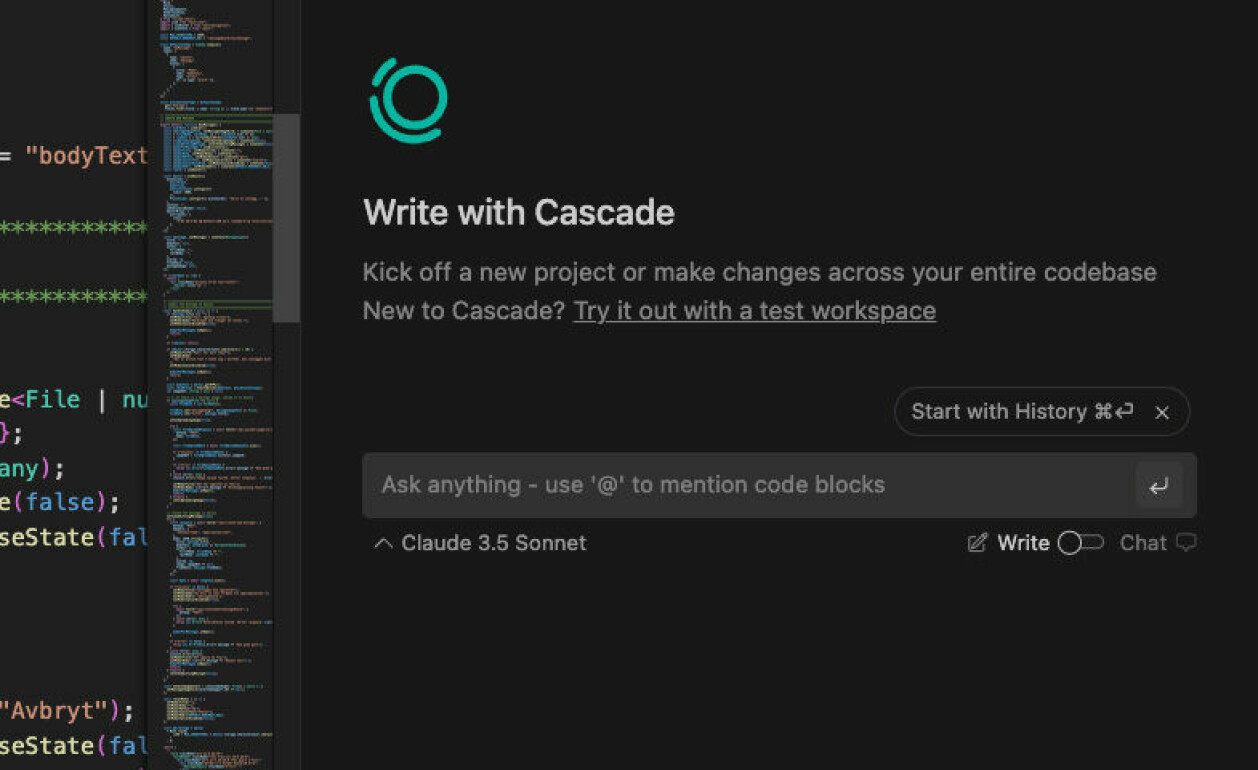Click Start with History button
The height and width of the screenshot is (770, 1258).
click(x=1022, y=412)
